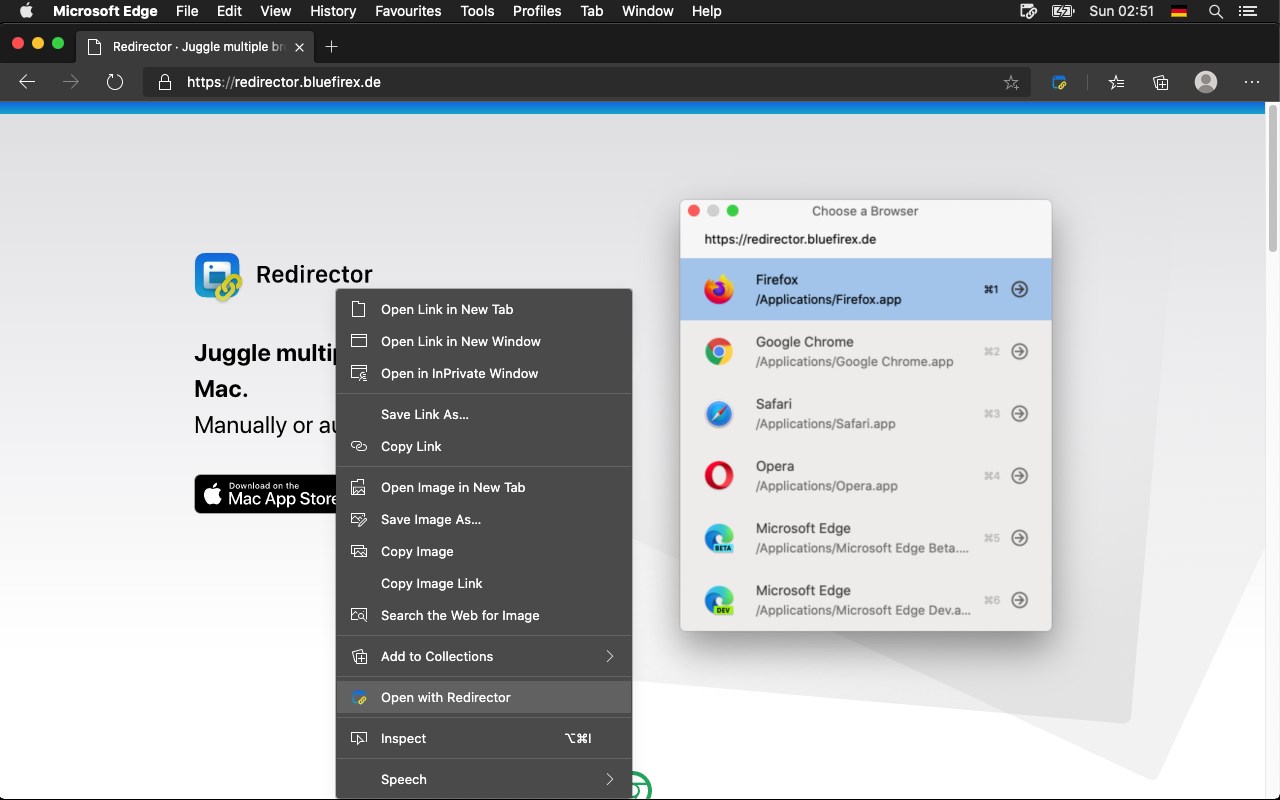Click the Google Chrome name label
This screenshot has width=1280, height=800.
click(x=805, y=342)
